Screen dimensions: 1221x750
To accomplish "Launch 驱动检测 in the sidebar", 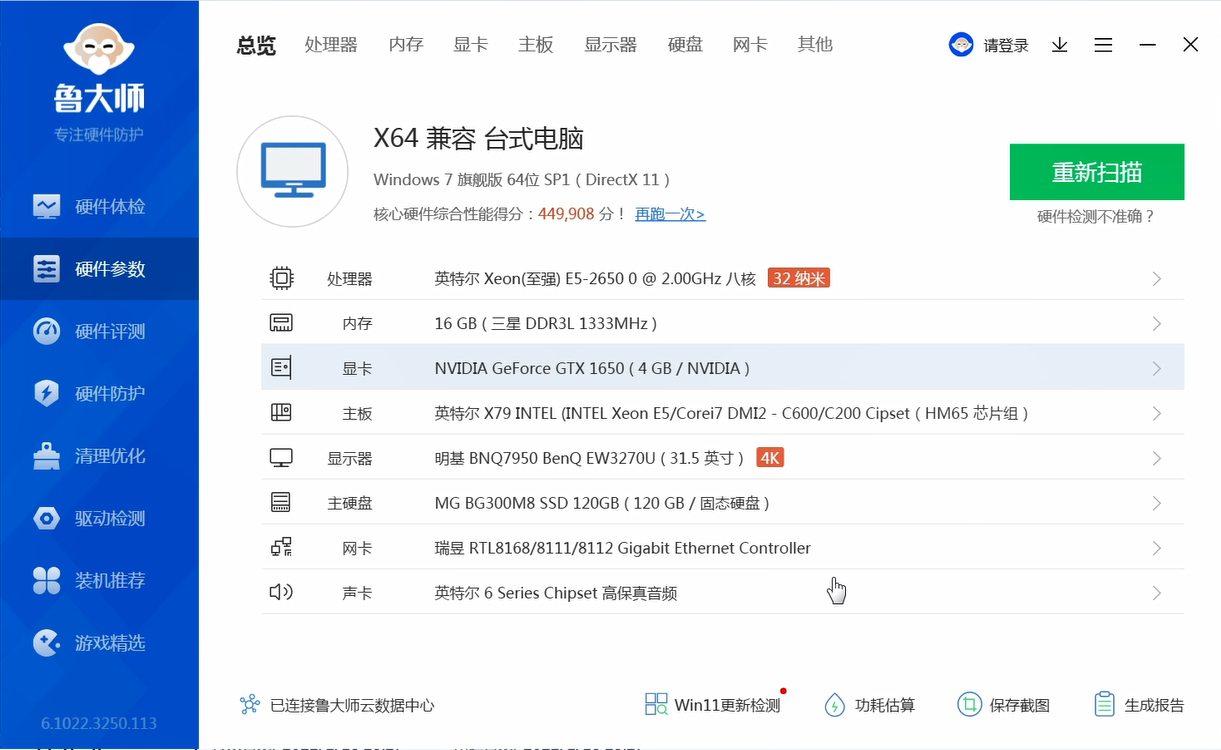I will (x=99, y=518).
